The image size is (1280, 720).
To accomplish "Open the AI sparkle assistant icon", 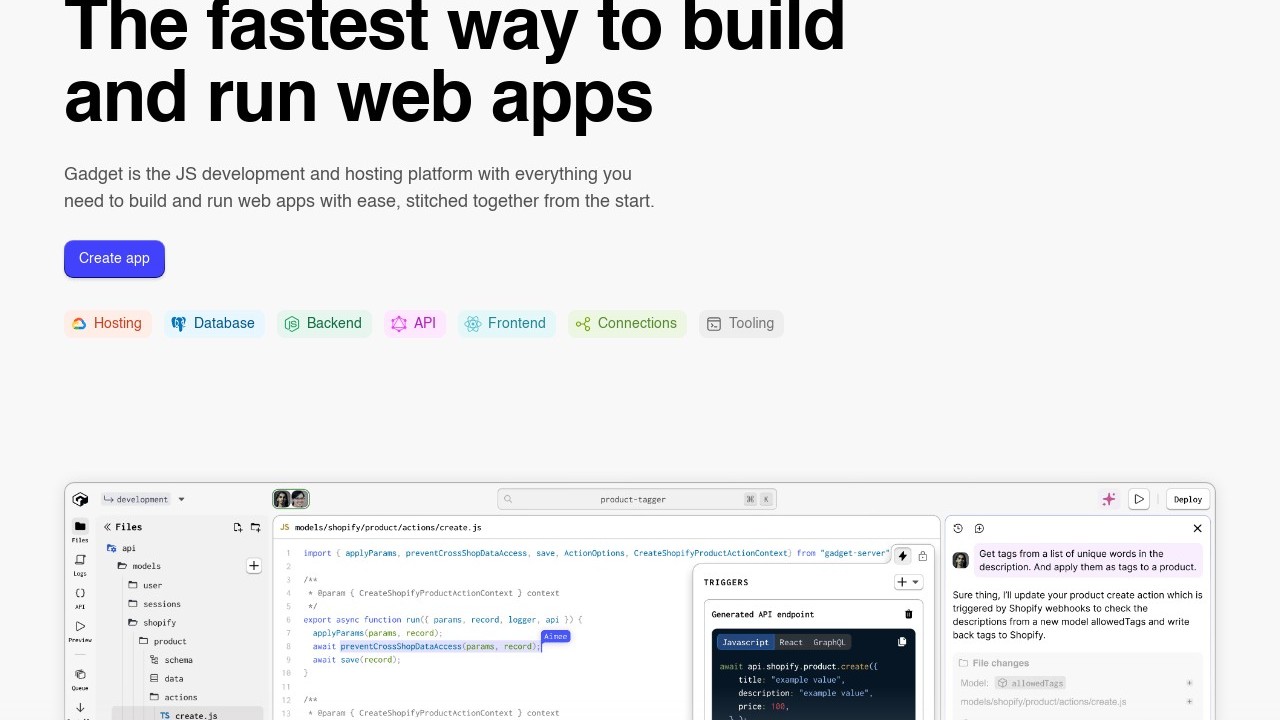I will pos(1108,499).
